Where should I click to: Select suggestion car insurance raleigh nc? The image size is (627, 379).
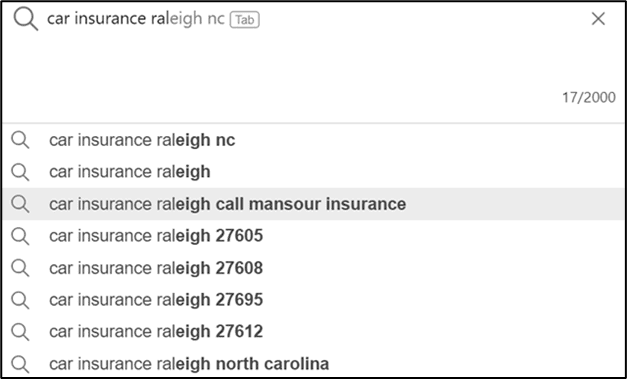click(x=314, y=140)
